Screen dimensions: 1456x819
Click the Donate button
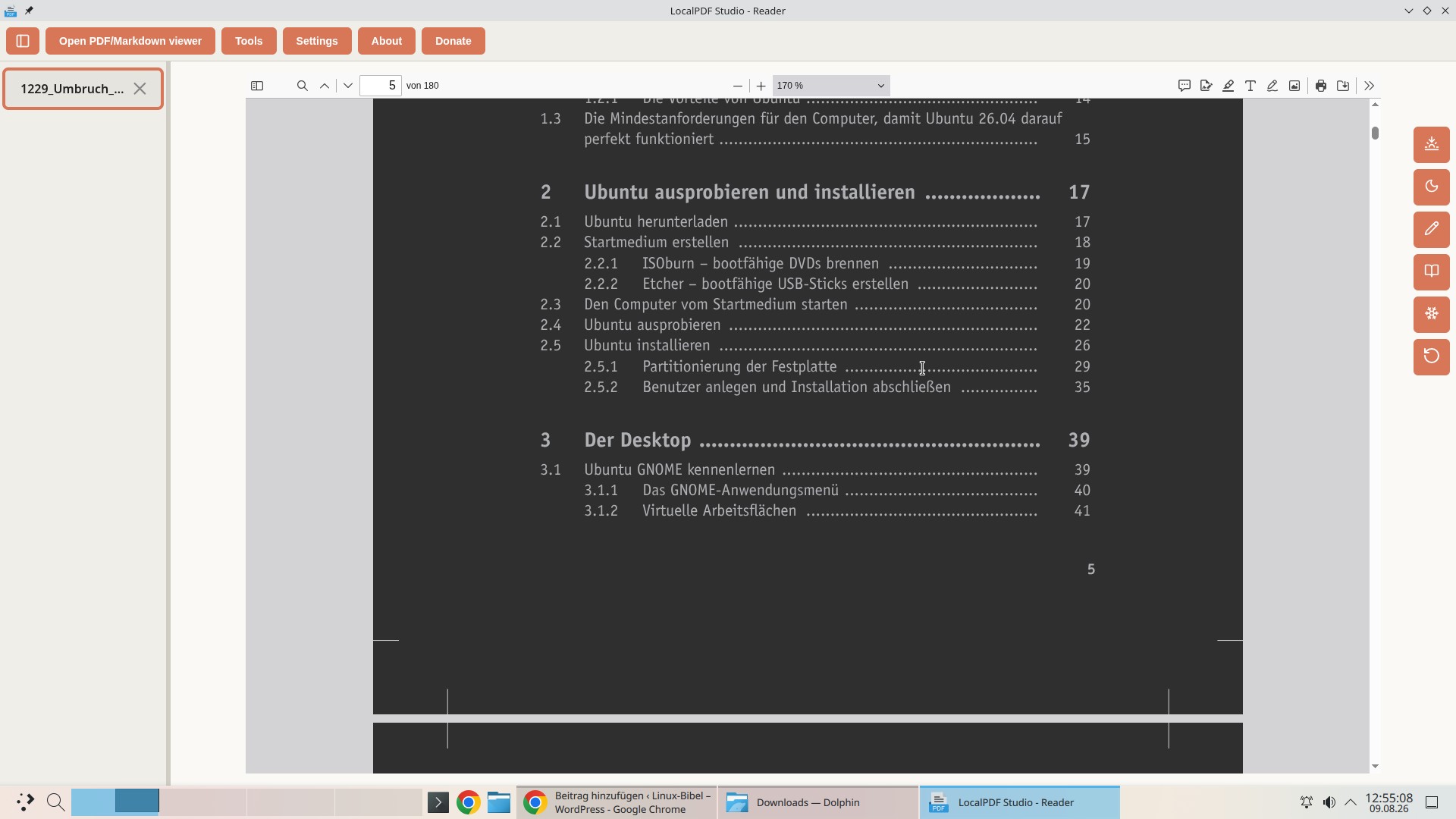click(453, 41)
